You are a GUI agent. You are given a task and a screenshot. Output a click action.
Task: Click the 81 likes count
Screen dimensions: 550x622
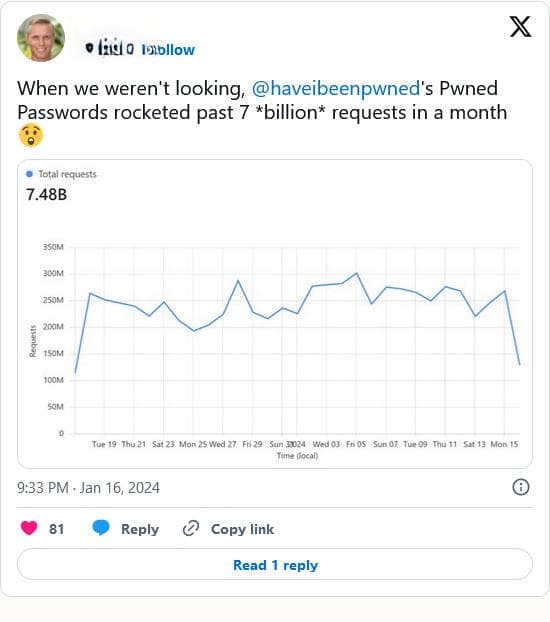pyautogui.click(x=56, y=529)
